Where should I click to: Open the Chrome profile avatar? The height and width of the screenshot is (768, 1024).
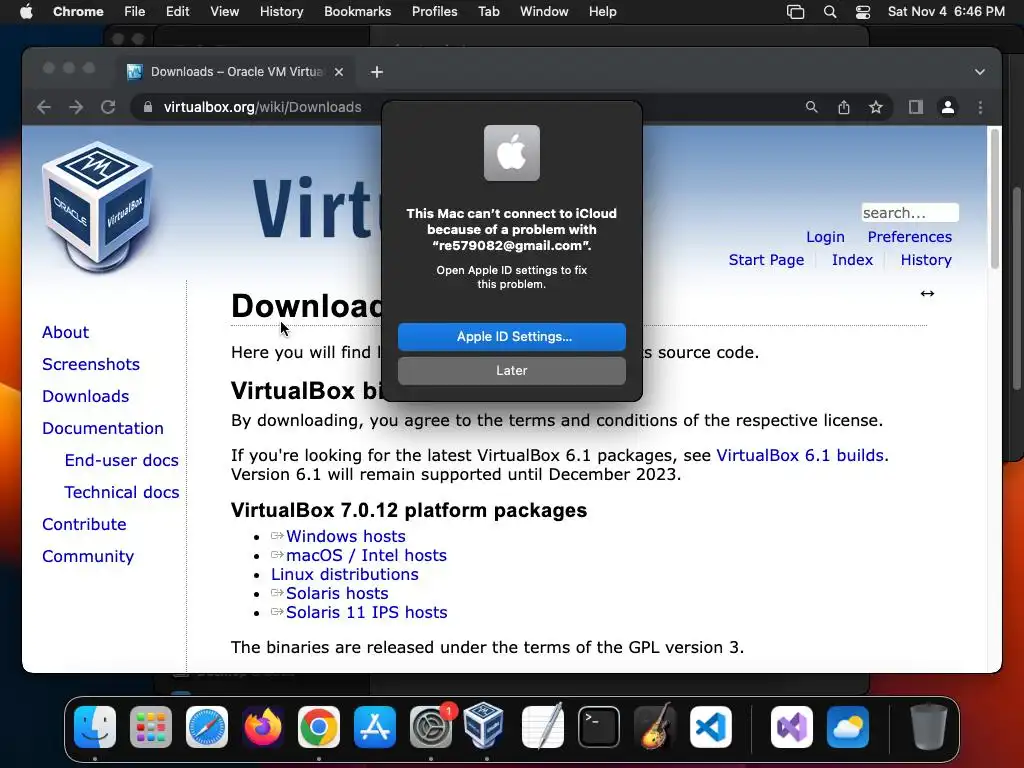pos(948,107)
